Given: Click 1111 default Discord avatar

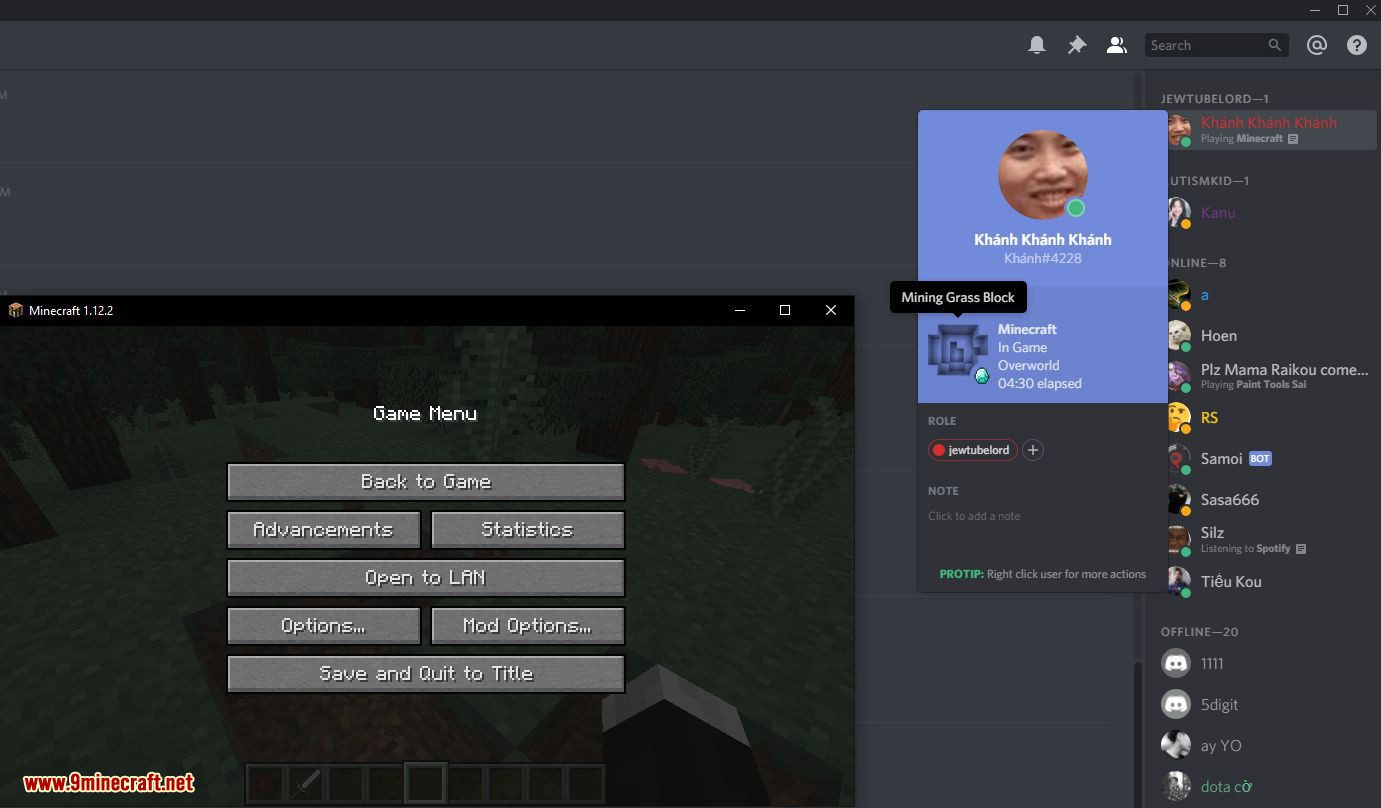Looking at the screenshot, I should [1176, 664].
